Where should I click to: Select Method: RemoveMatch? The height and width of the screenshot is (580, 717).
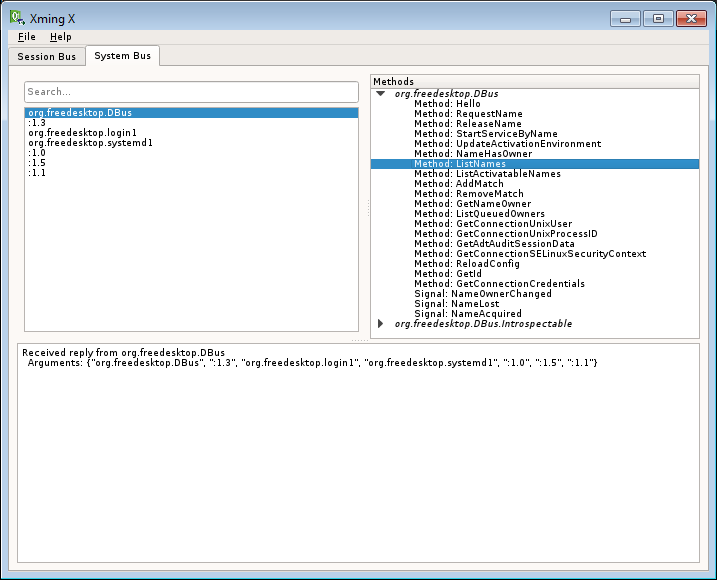[469, 194]
